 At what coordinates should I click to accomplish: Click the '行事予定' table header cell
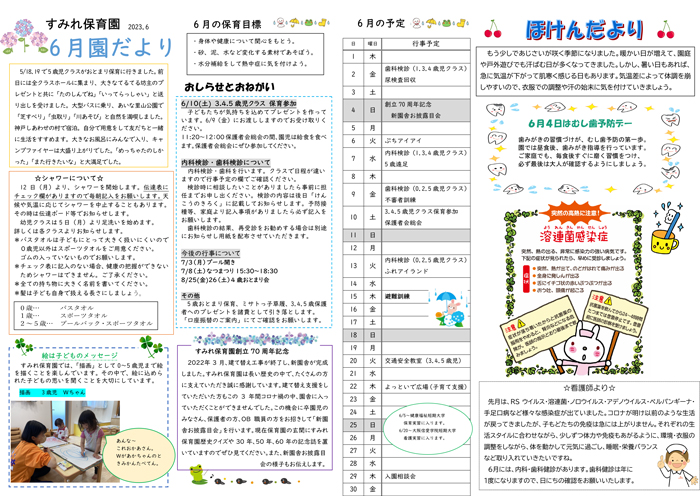(x=426, y=44)
